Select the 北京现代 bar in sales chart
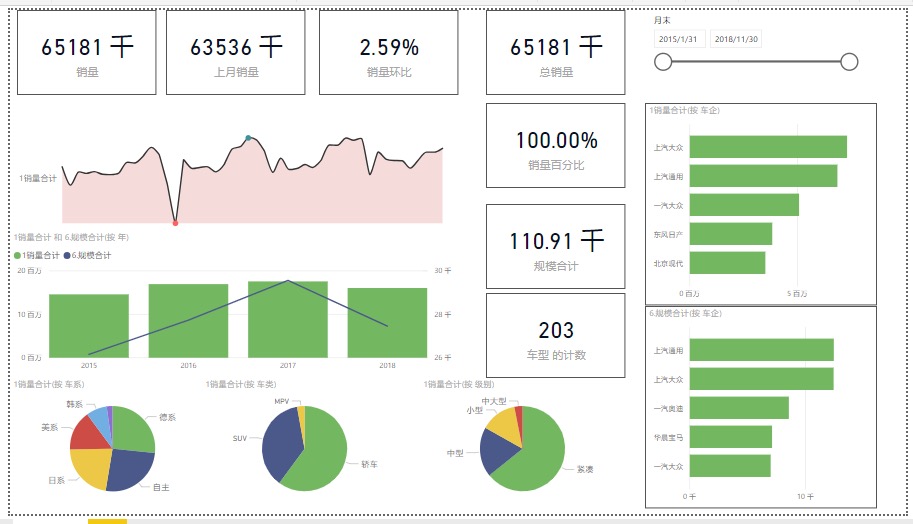Screen dimensions: 913x524 coord(727,263)
